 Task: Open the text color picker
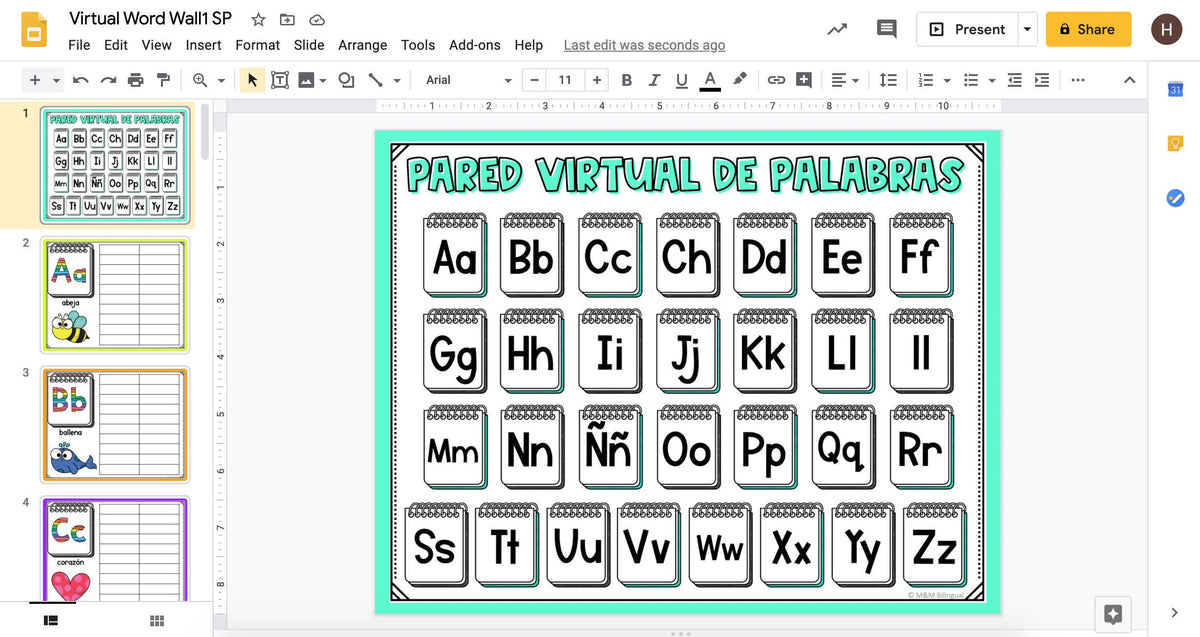(x=710, y=80)
